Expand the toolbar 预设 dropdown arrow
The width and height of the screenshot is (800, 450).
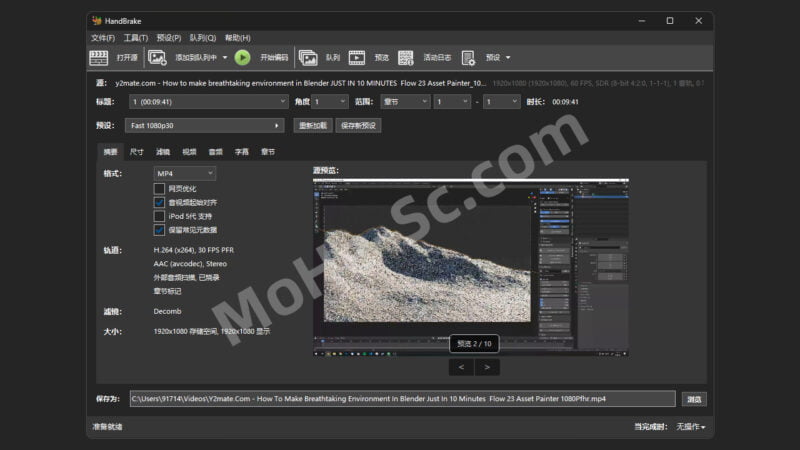pyautogui.click(x=508, y=58)
